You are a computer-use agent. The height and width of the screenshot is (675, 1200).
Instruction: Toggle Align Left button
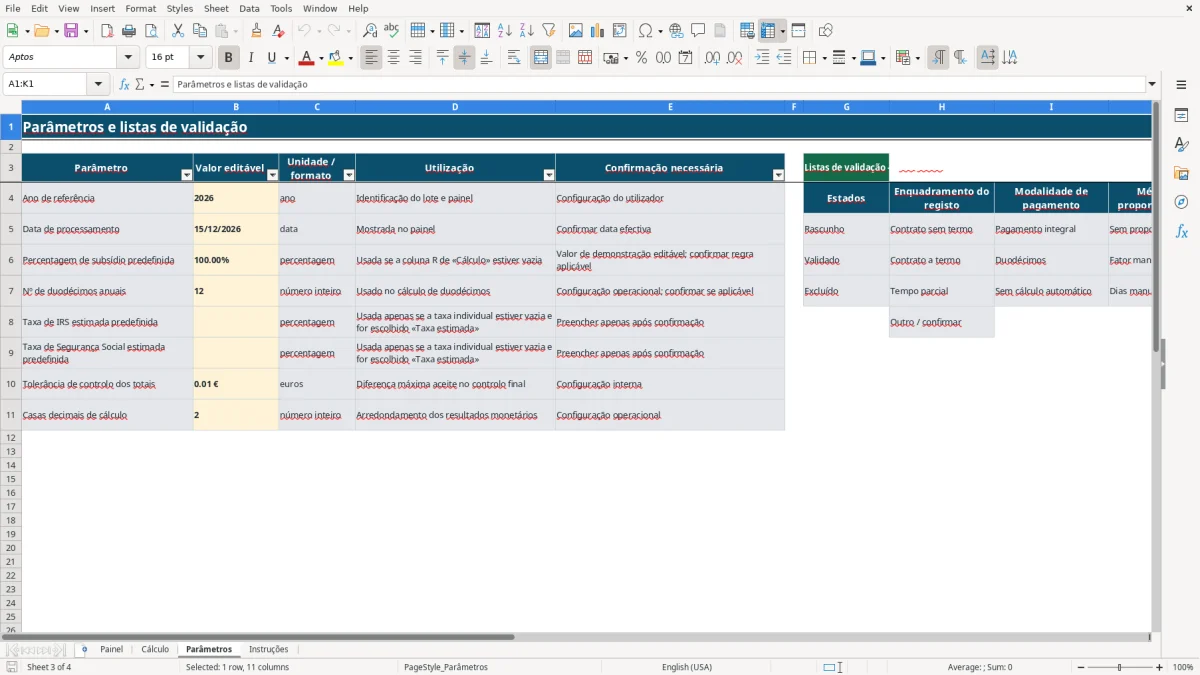pyautogui.click(x=372, y=58)
